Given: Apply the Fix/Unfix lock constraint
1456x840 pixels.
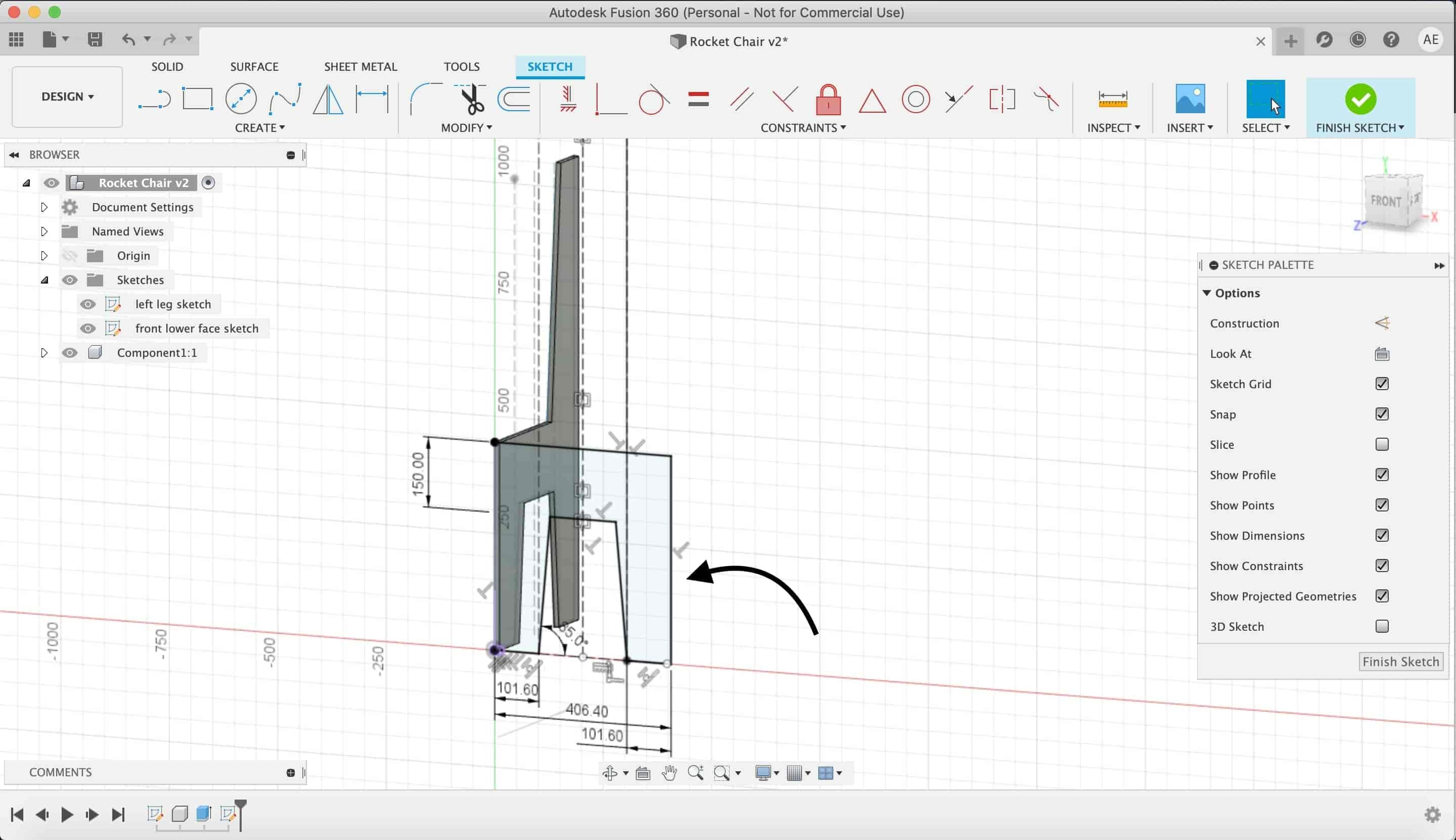Looking at the screenshot, I should (x=828, y=99).
